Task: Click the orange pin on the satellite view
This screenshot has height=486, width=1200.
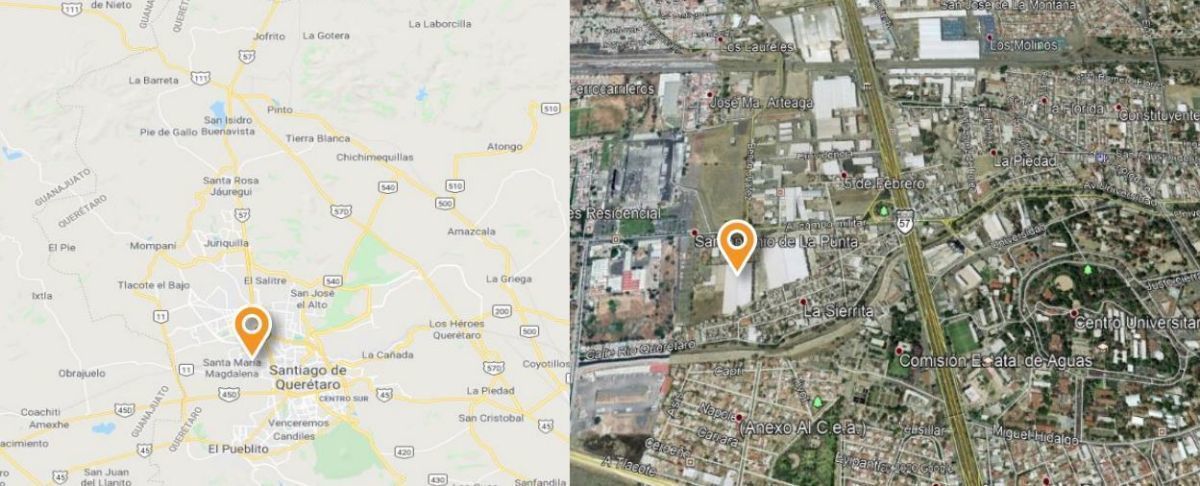Action: coord(738,246)
